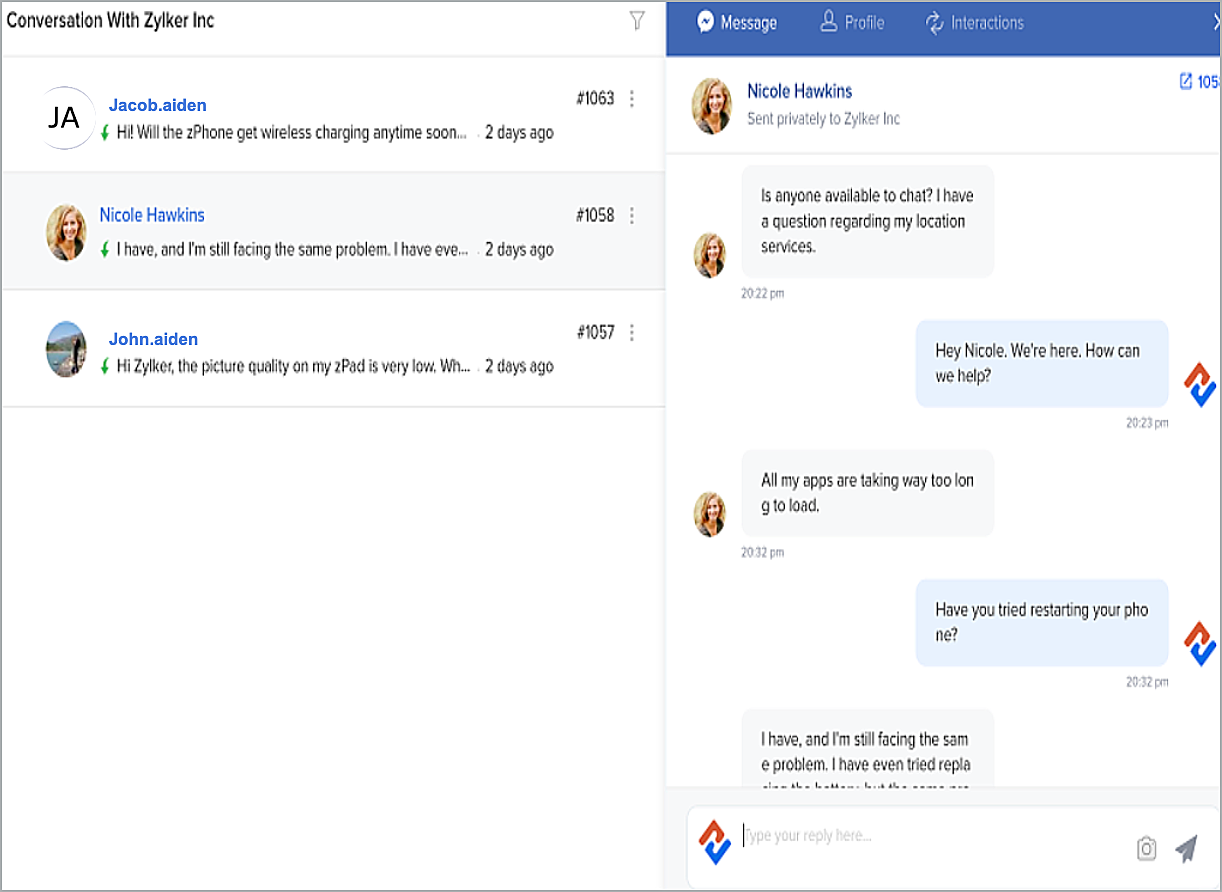Screen dimensions: 1222x892
Task: Click Zylker logo next to 'Have you tried restarting'
Action: 1200,644
